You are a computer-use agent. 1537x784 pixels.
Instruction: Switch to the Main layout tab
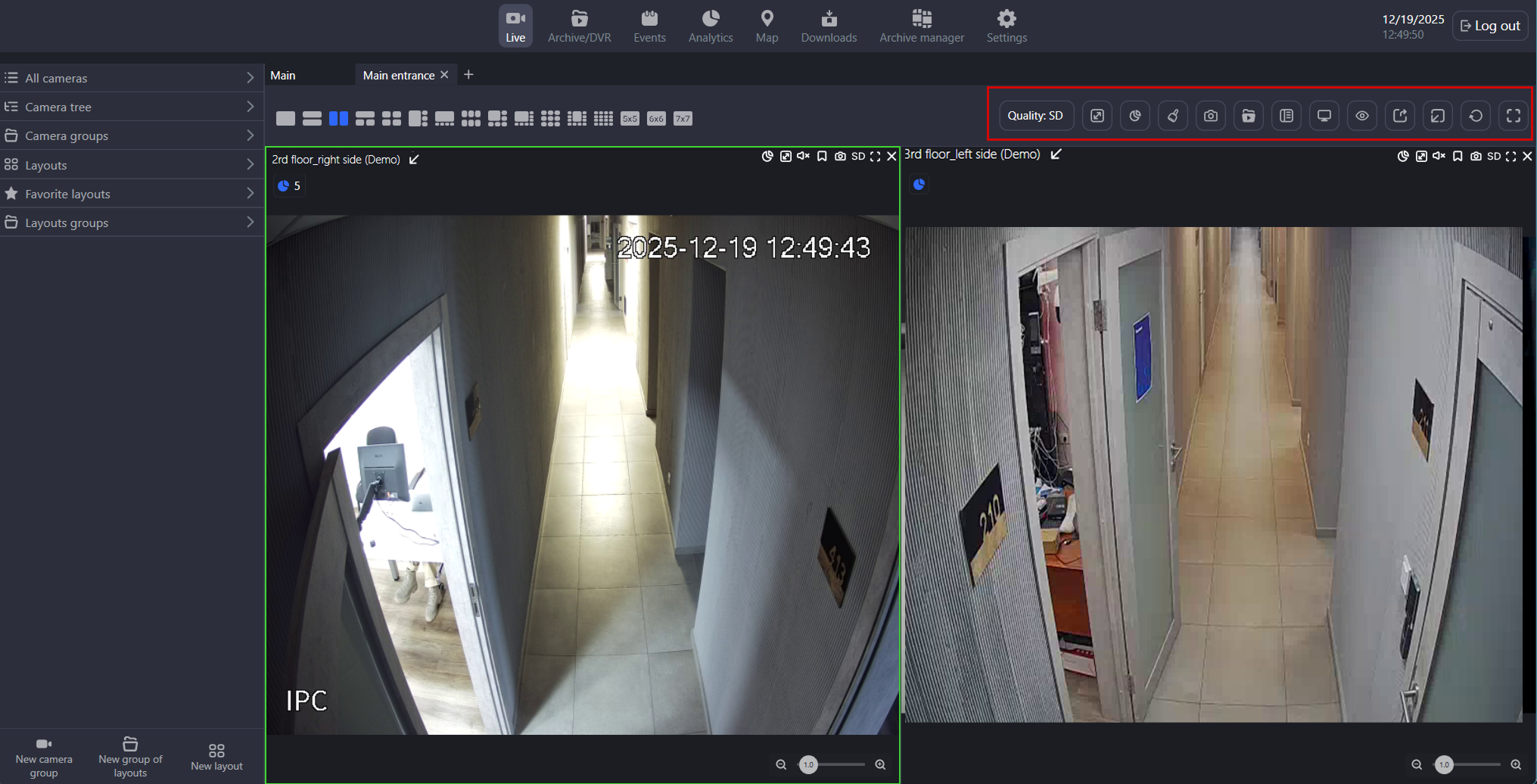283,75
